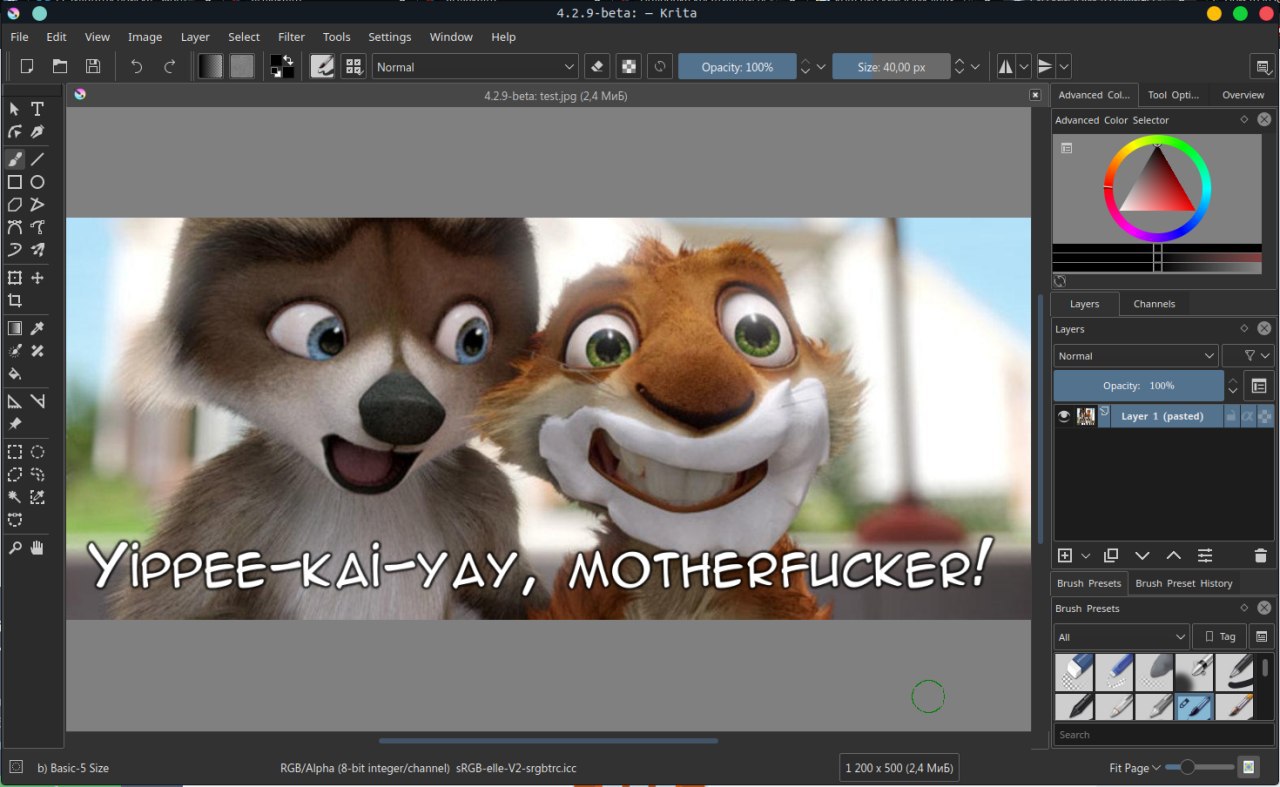Select the Contiguous Selection magic wand tool
This screenshot has width=1280, height=787.
pos(15,497)
